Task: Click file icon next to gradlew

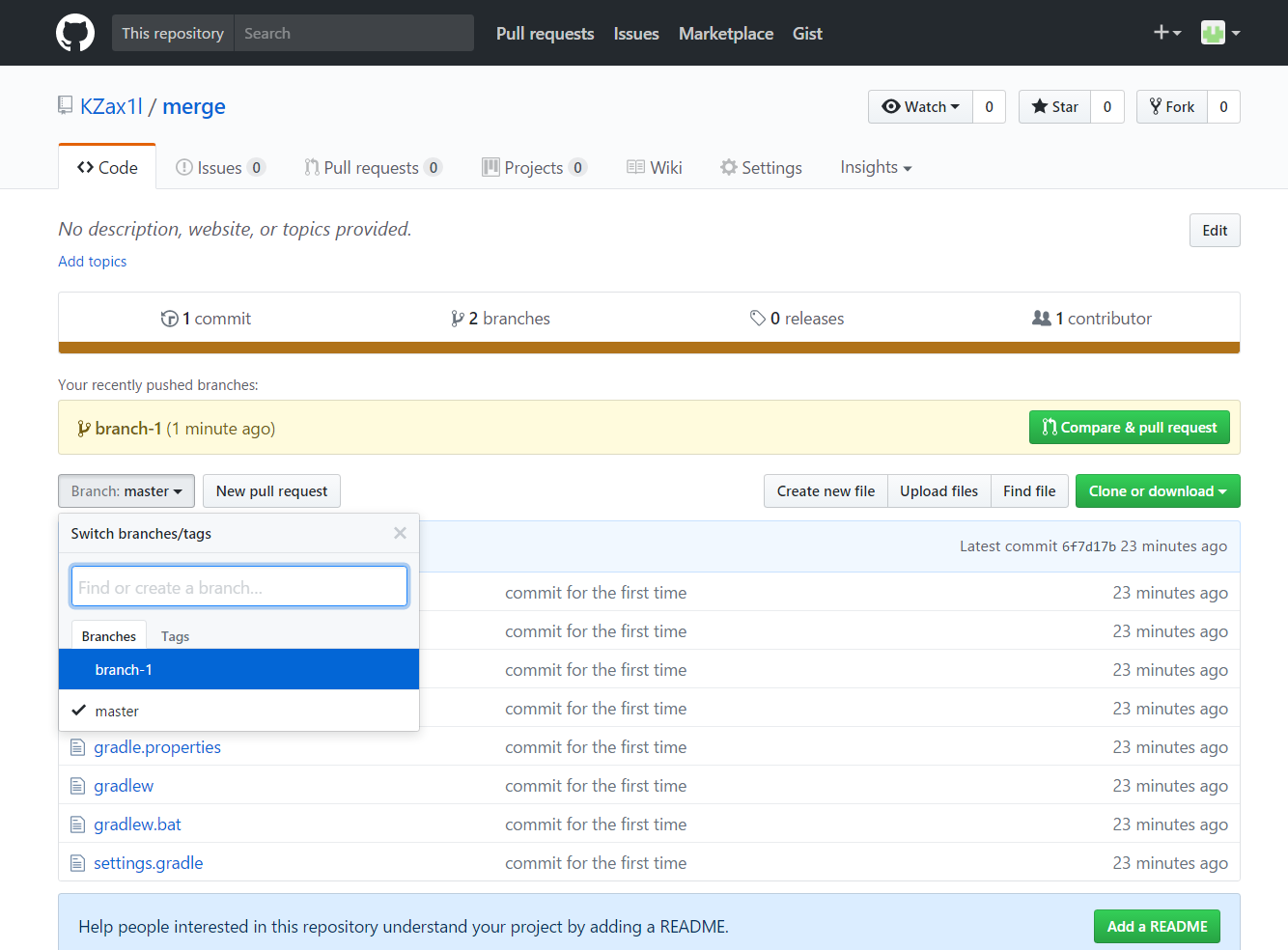Action: (77, 786)
